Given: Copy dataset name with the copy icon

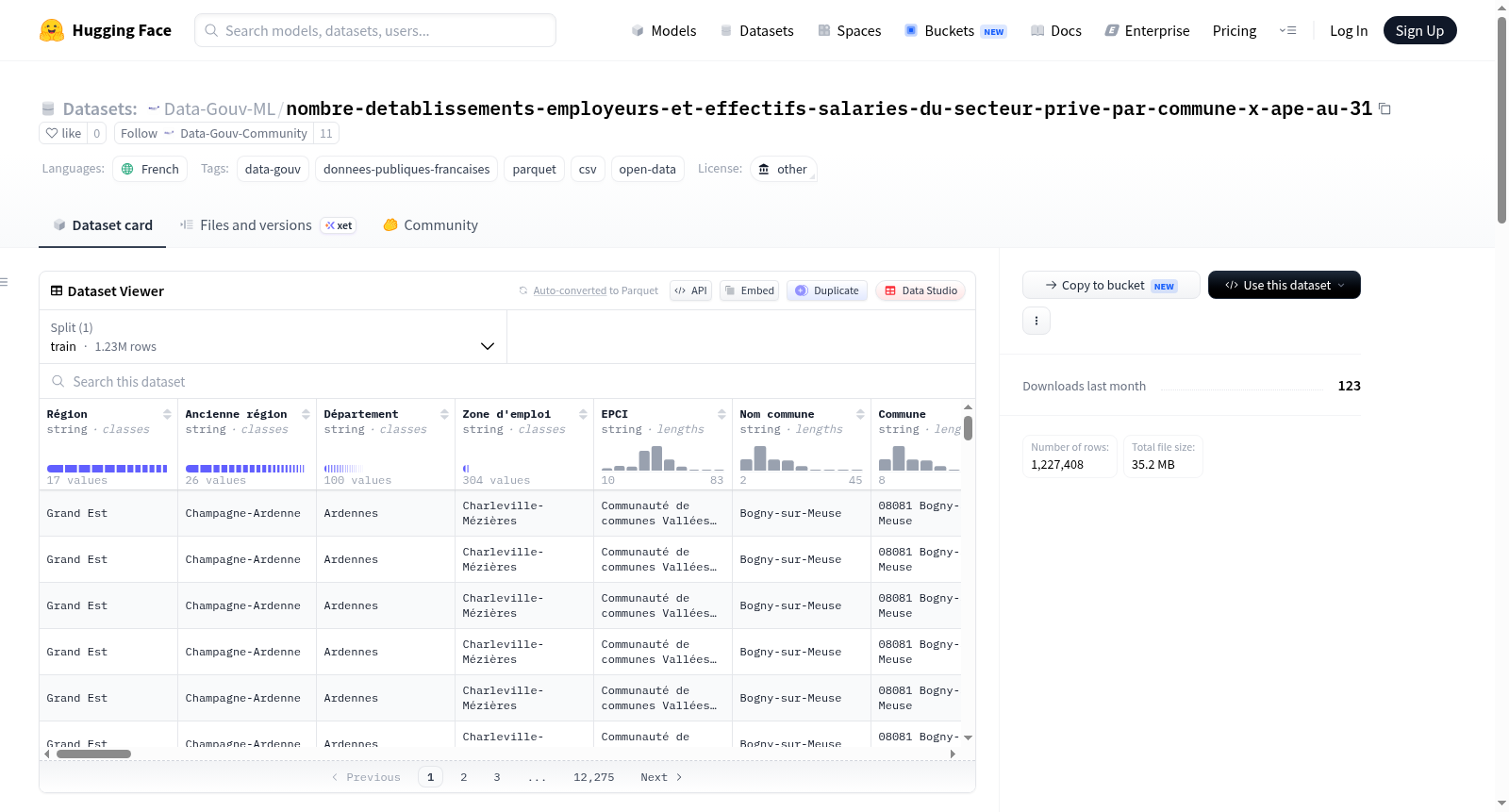Looking at the screenshot, I should pyautogui.click(x=1385, y=108).
